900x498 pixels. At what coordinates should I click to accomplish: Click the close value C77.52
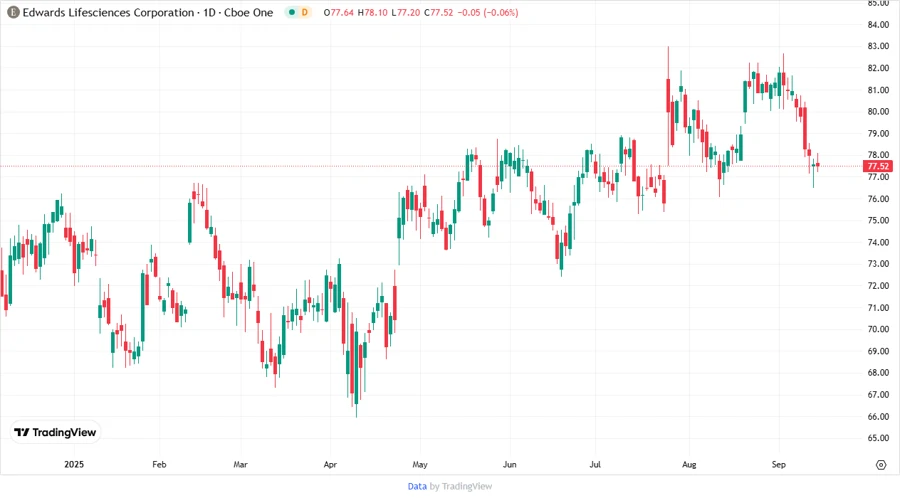point(439,12)
